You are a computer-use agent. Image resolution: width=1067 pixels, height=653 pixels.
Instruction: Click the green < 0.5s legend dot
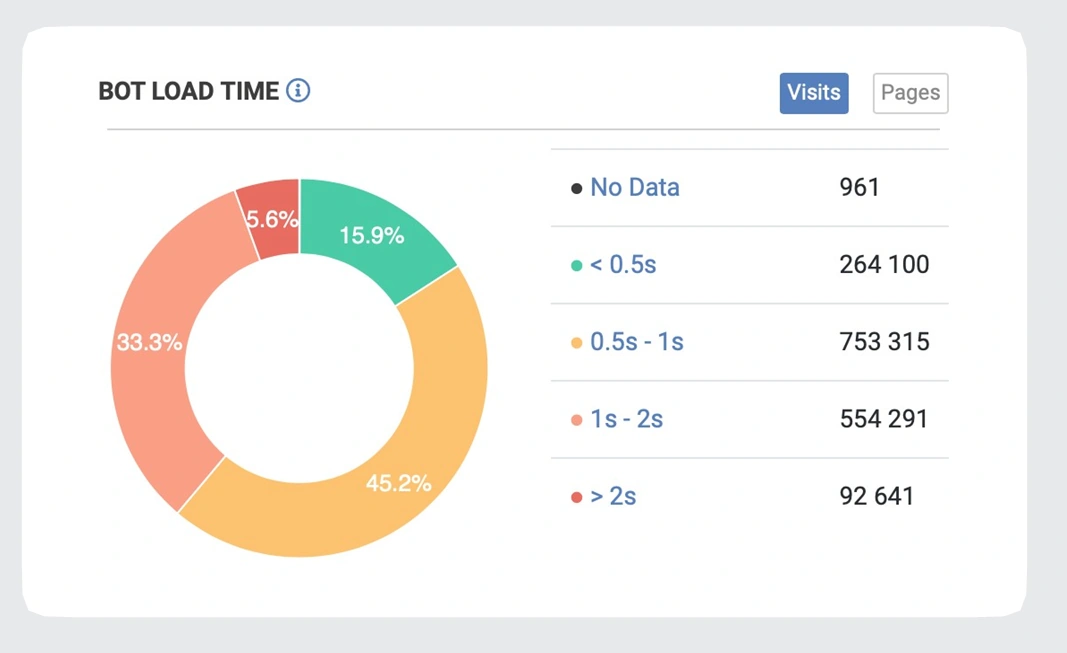pos(576,266)
